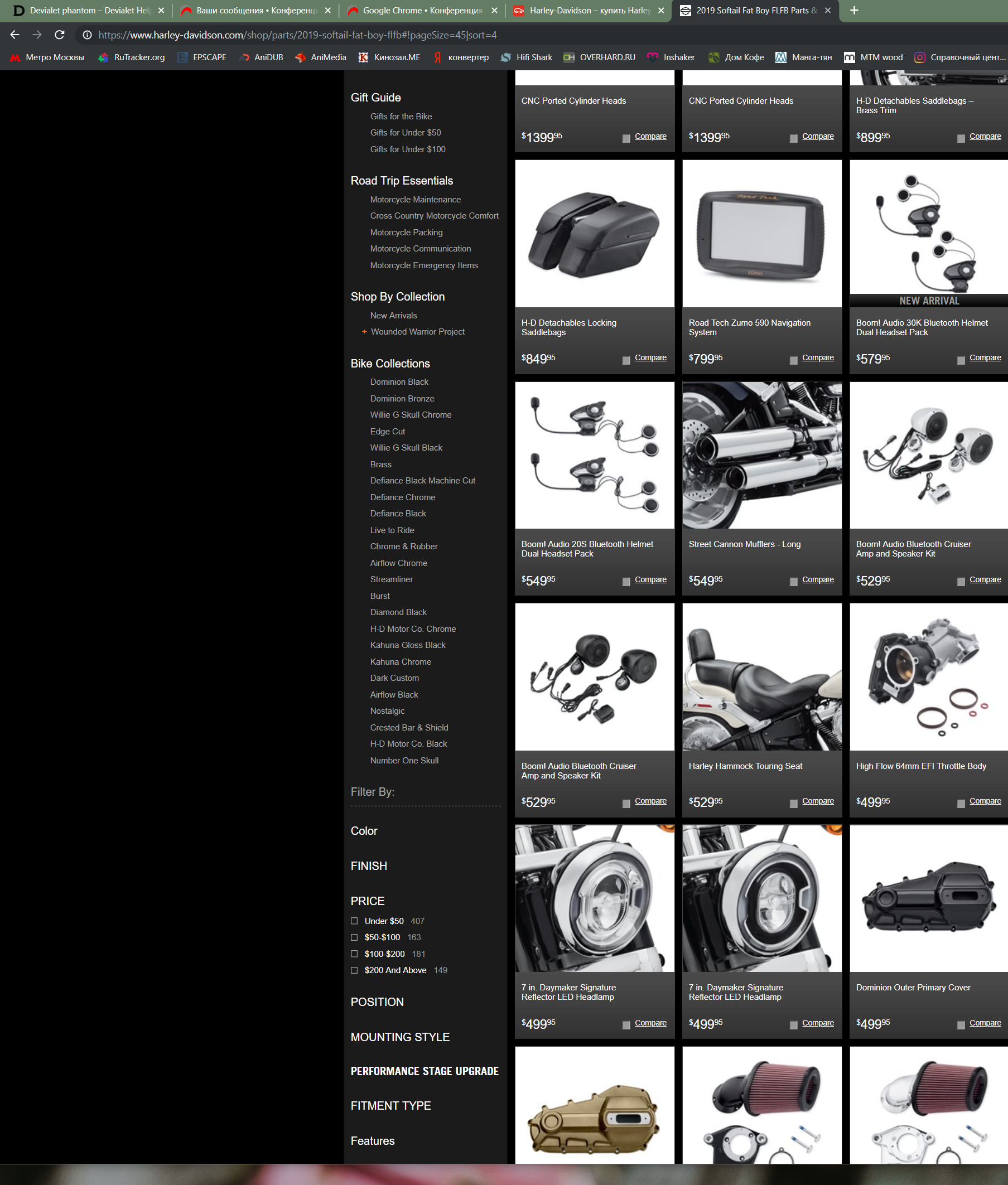Expand the Features filter section
This screenshot has height=1185, width=1008.
click(x=373, y=1141)
